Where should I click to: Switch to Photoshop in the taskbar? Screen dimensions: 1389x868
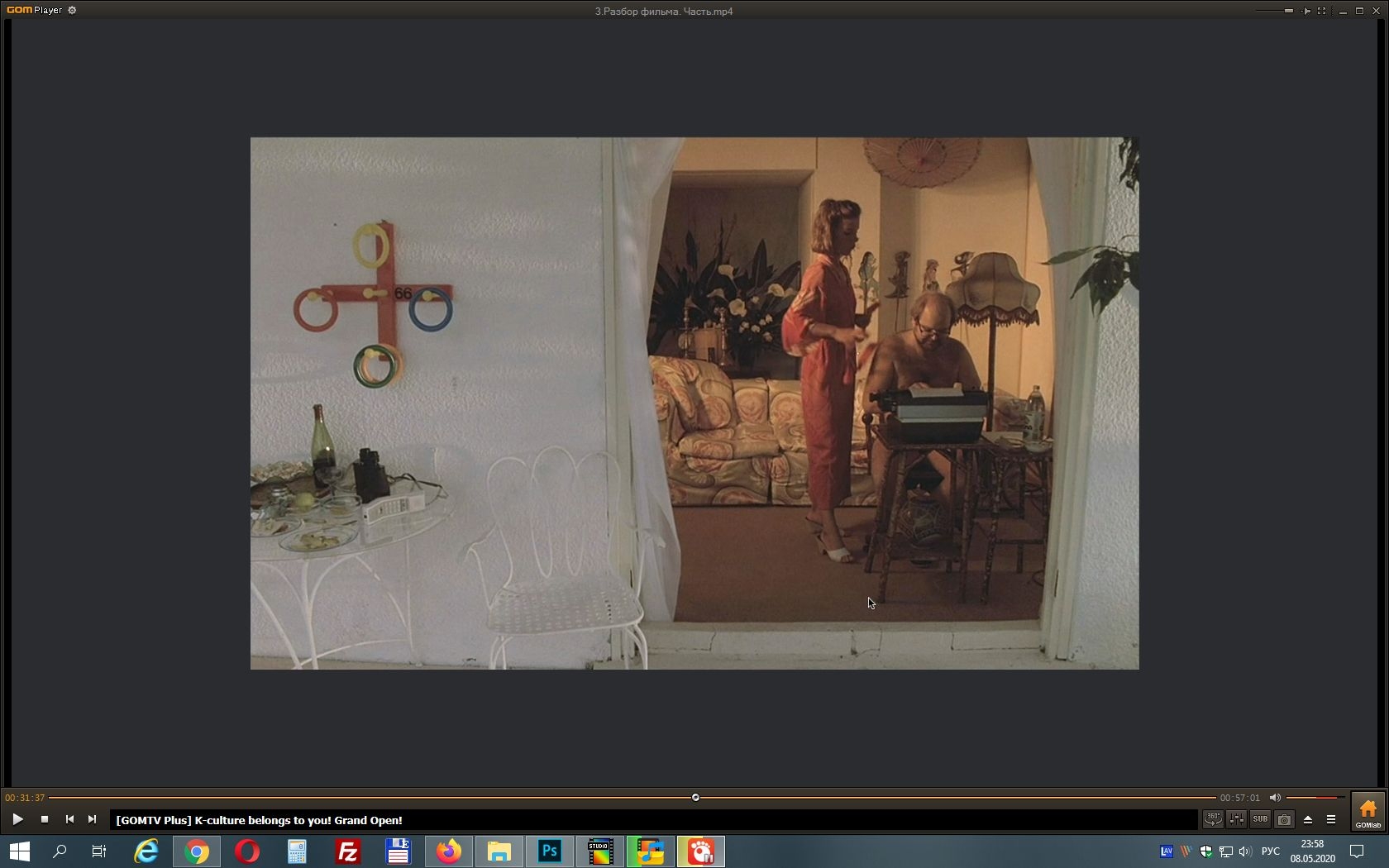550,851
